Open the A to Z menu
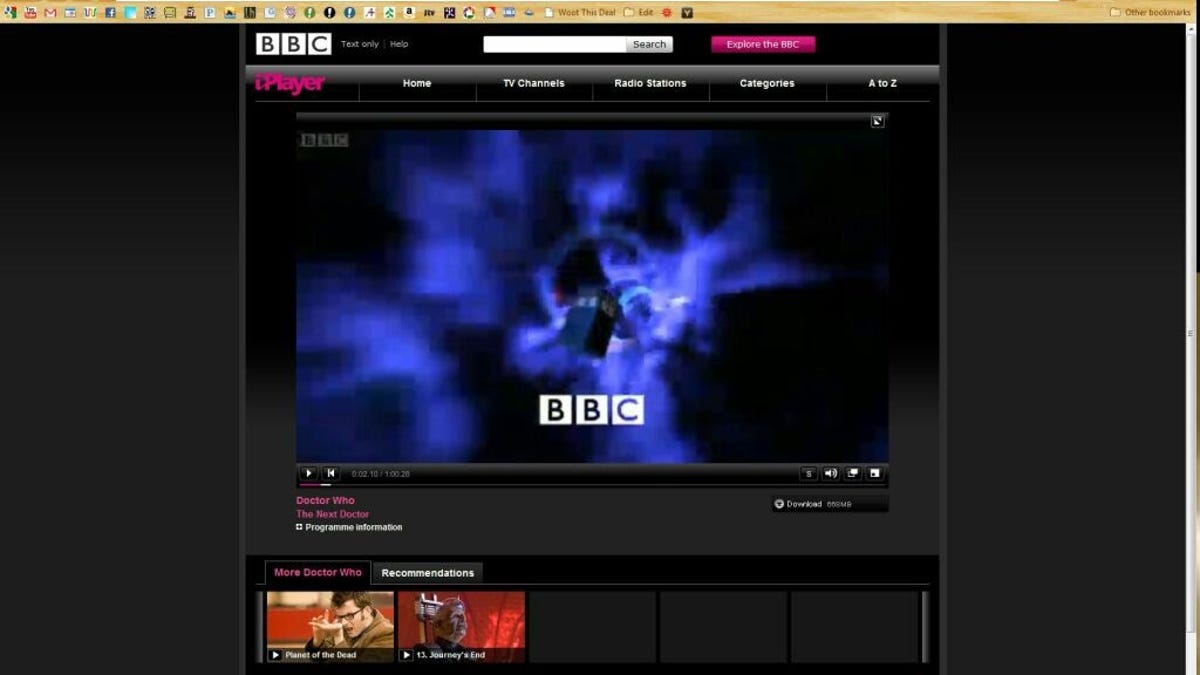Image resolution: width=1200 pixels, height=675 pixels. [882, 83]
